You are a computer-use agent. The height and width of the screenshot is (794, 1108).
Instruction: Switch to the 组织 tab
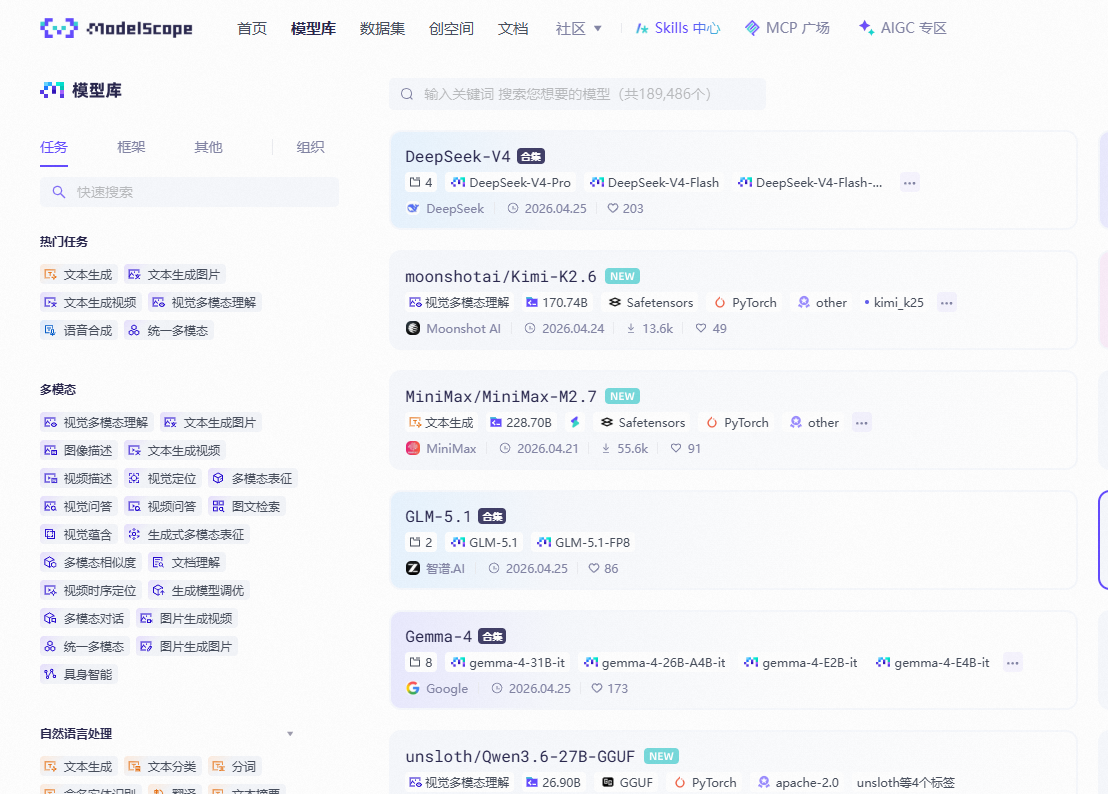click(310, 147)
